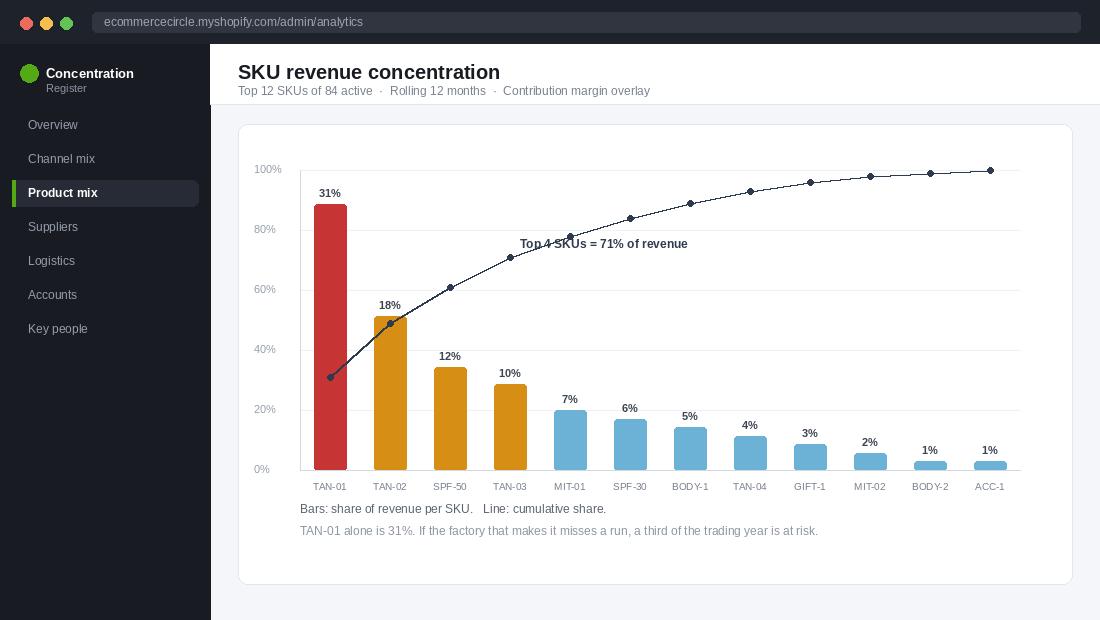The image size is (1100, 620).
Task: Click the blue MIT-01 bar
Action: tap(570, 440)
